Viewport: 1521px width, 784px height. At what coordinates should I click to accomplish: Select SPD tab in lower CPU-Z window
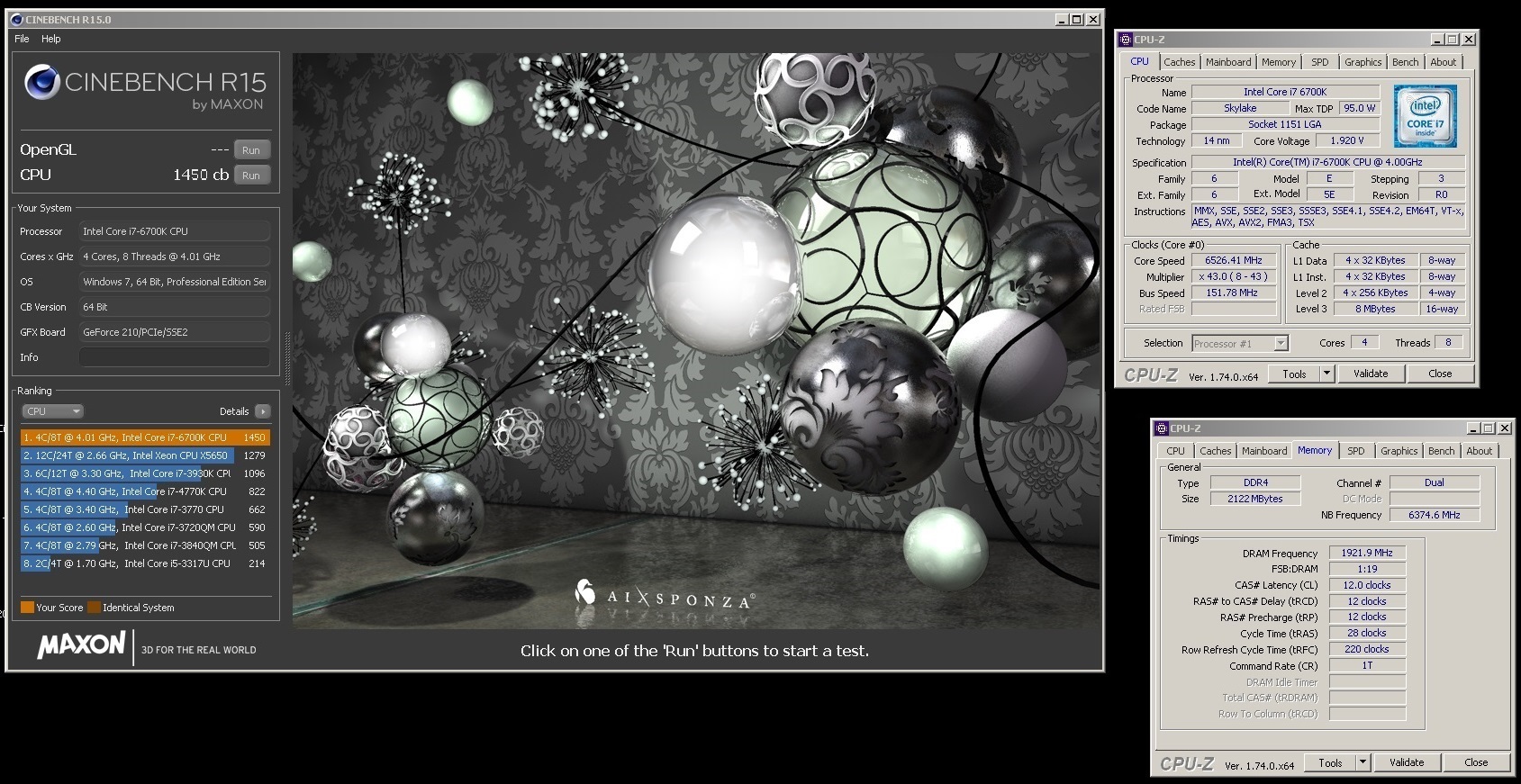1355,451
